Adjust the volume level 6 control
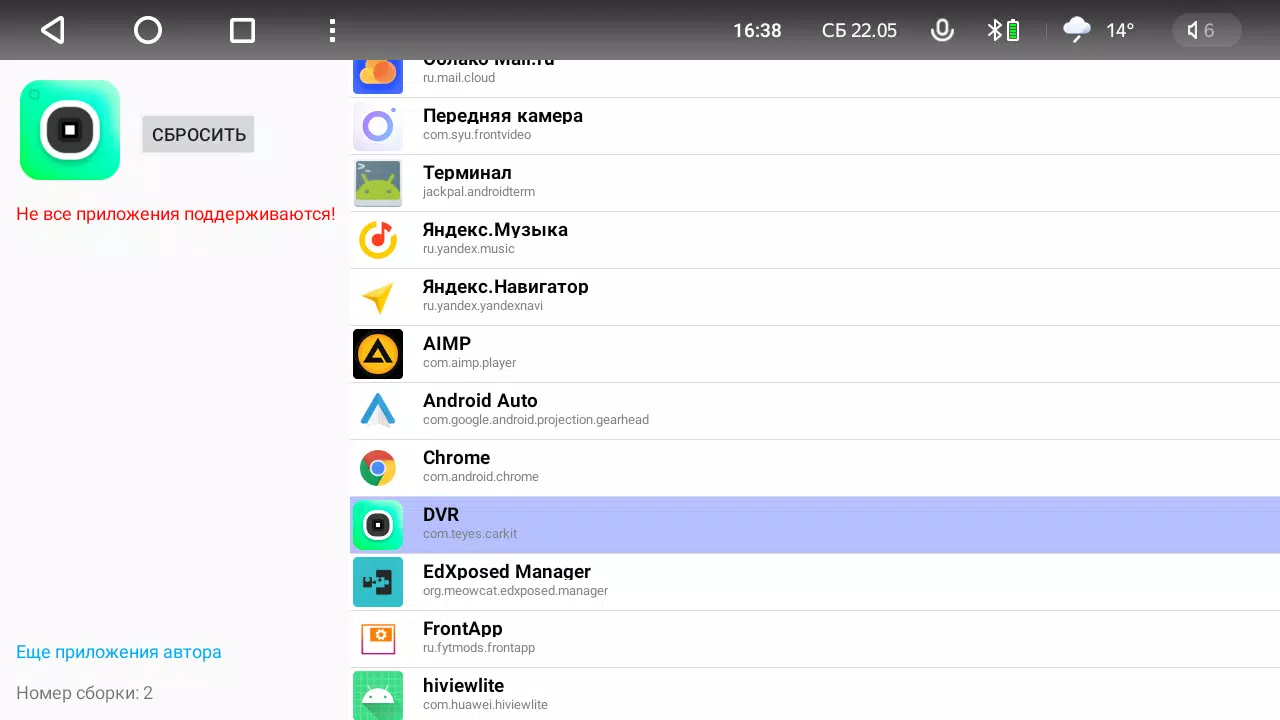 (x=1206, y=30)
